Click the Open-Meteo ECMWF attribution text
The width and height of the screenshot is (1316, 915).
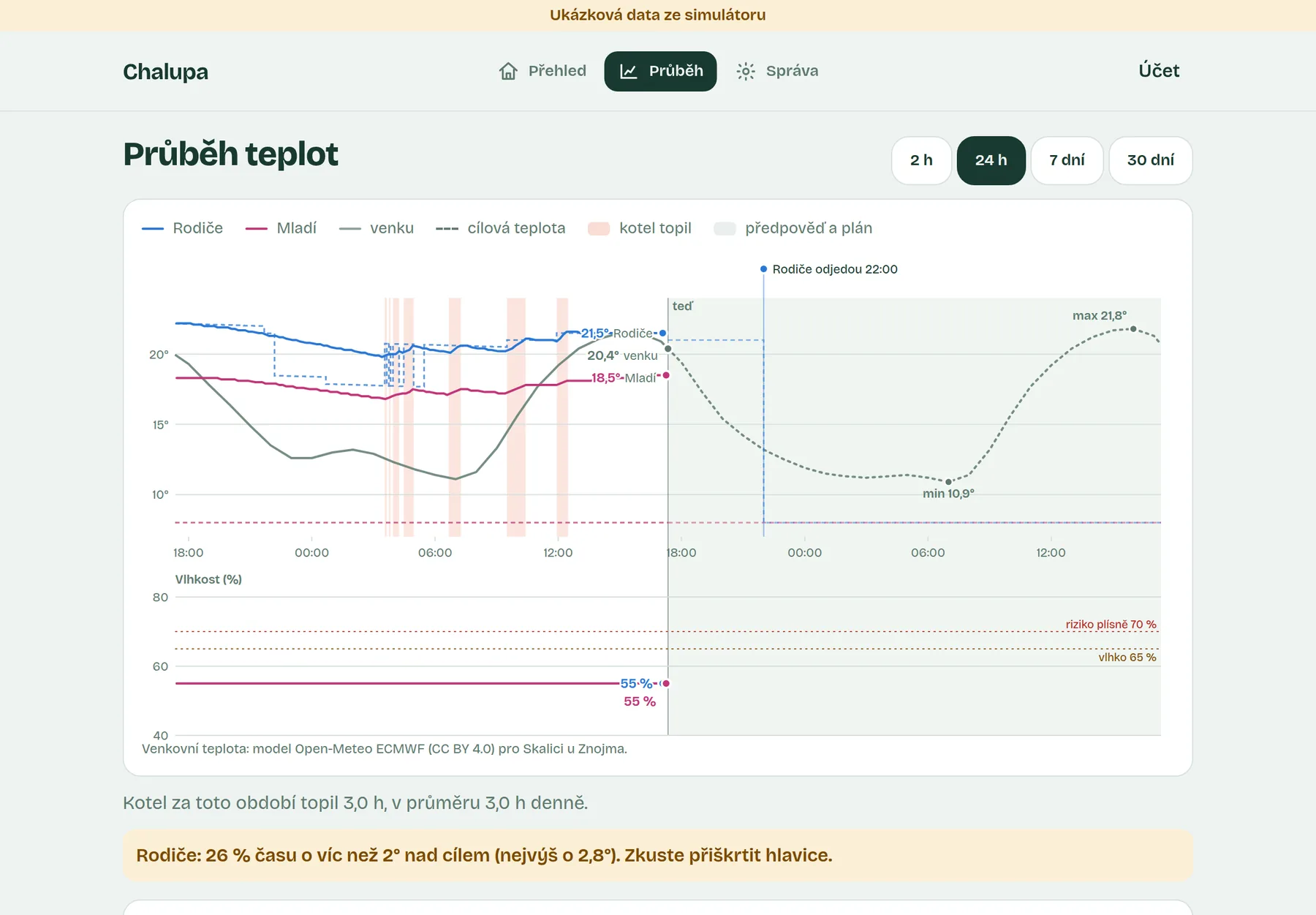385,749
